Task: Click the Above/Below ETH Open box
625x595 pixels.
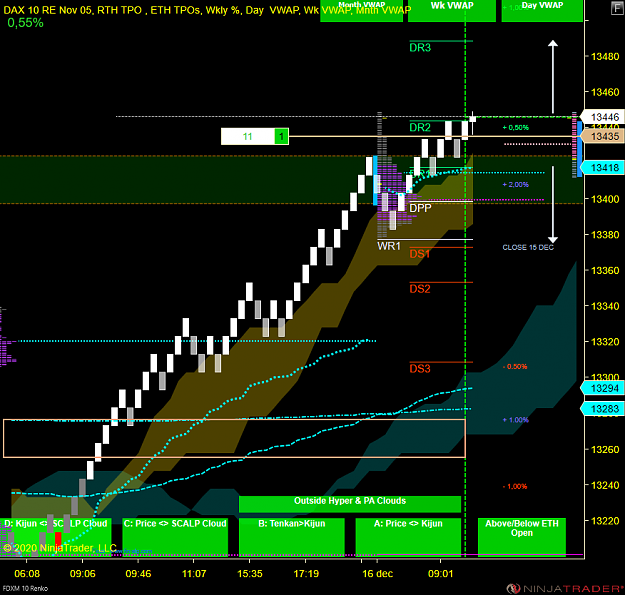Action: coord(522,536)
